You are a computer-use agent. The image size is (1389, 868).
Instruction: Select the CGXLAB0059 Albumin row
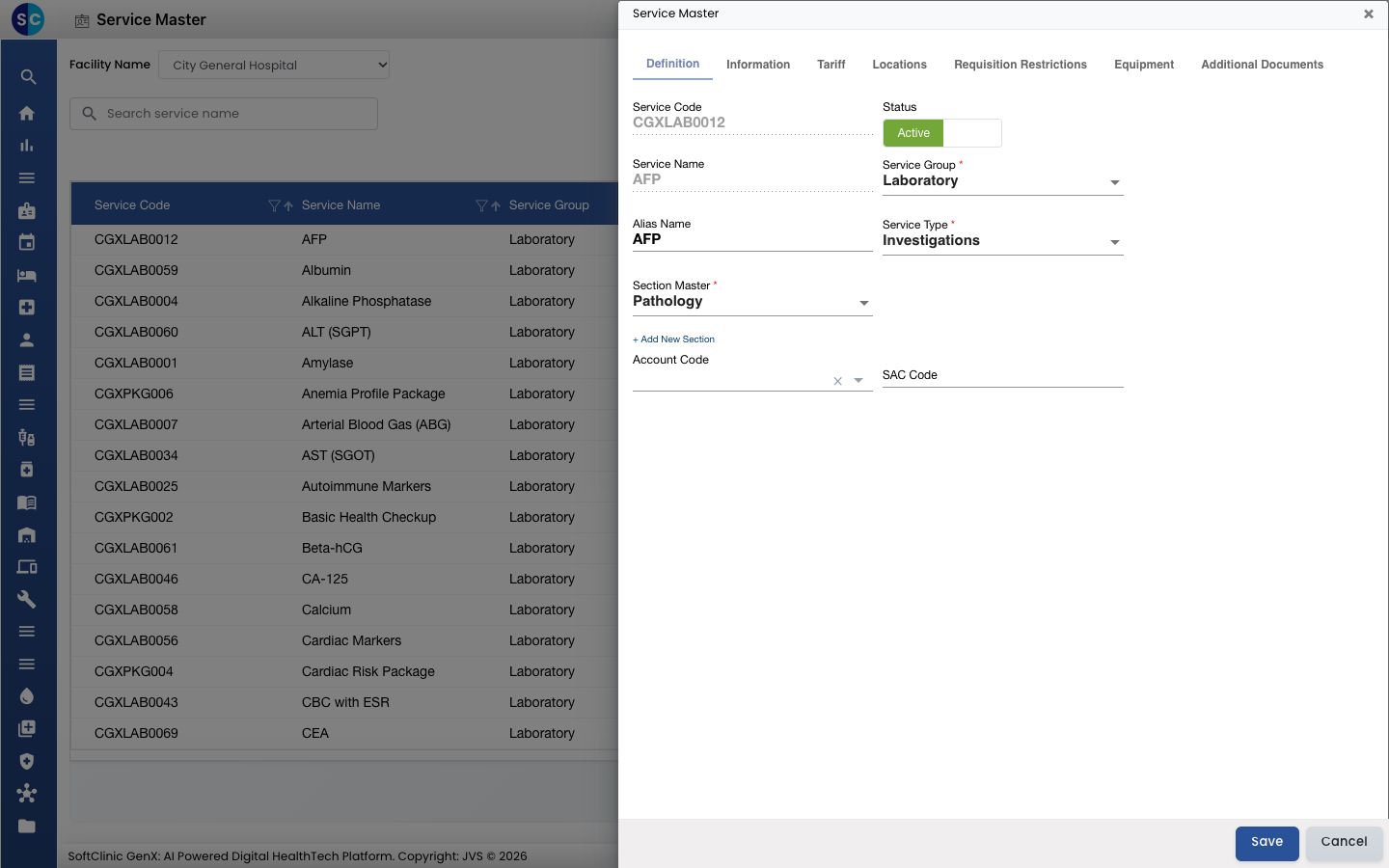coord(344,270)
